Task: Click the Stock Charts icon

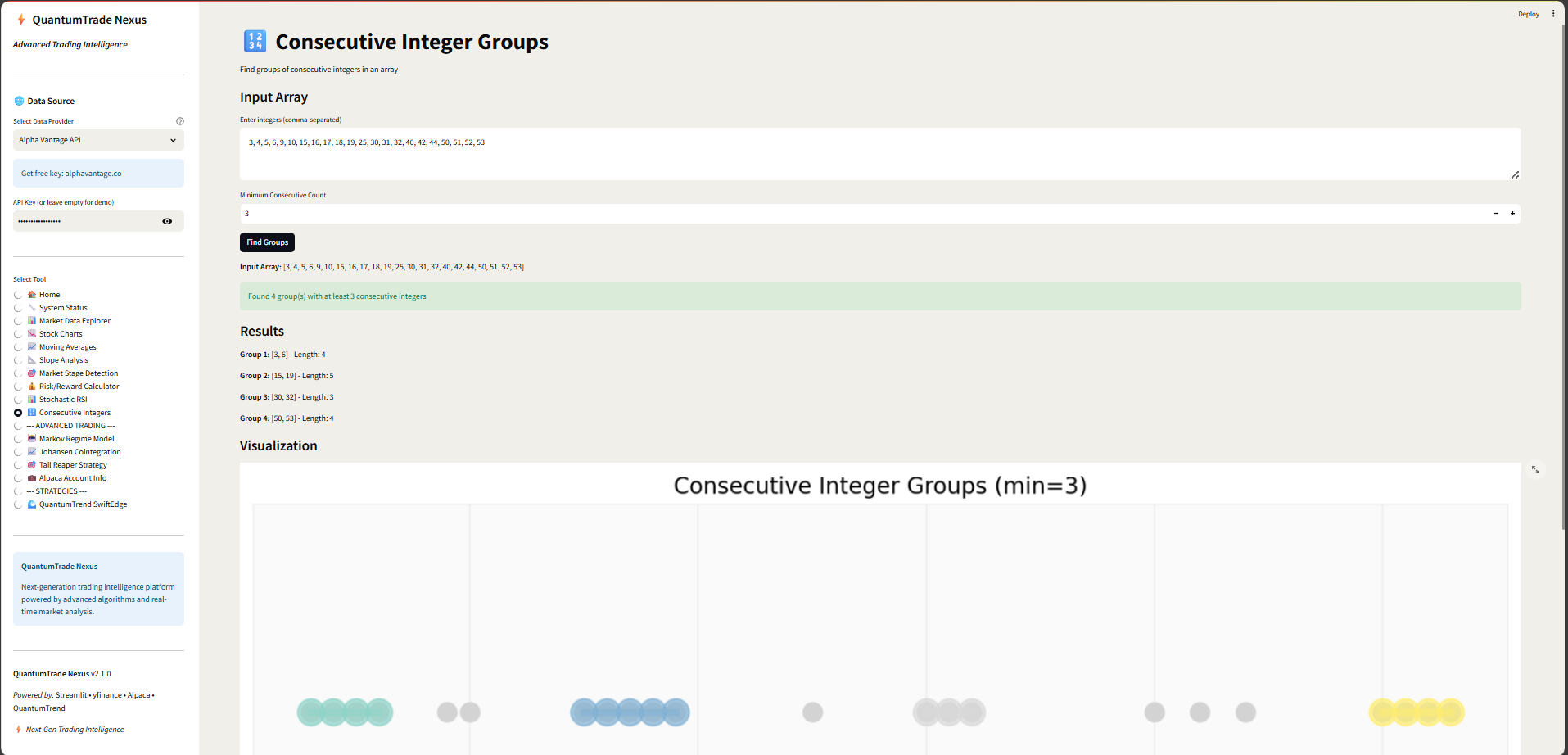Action: (32, 333)
